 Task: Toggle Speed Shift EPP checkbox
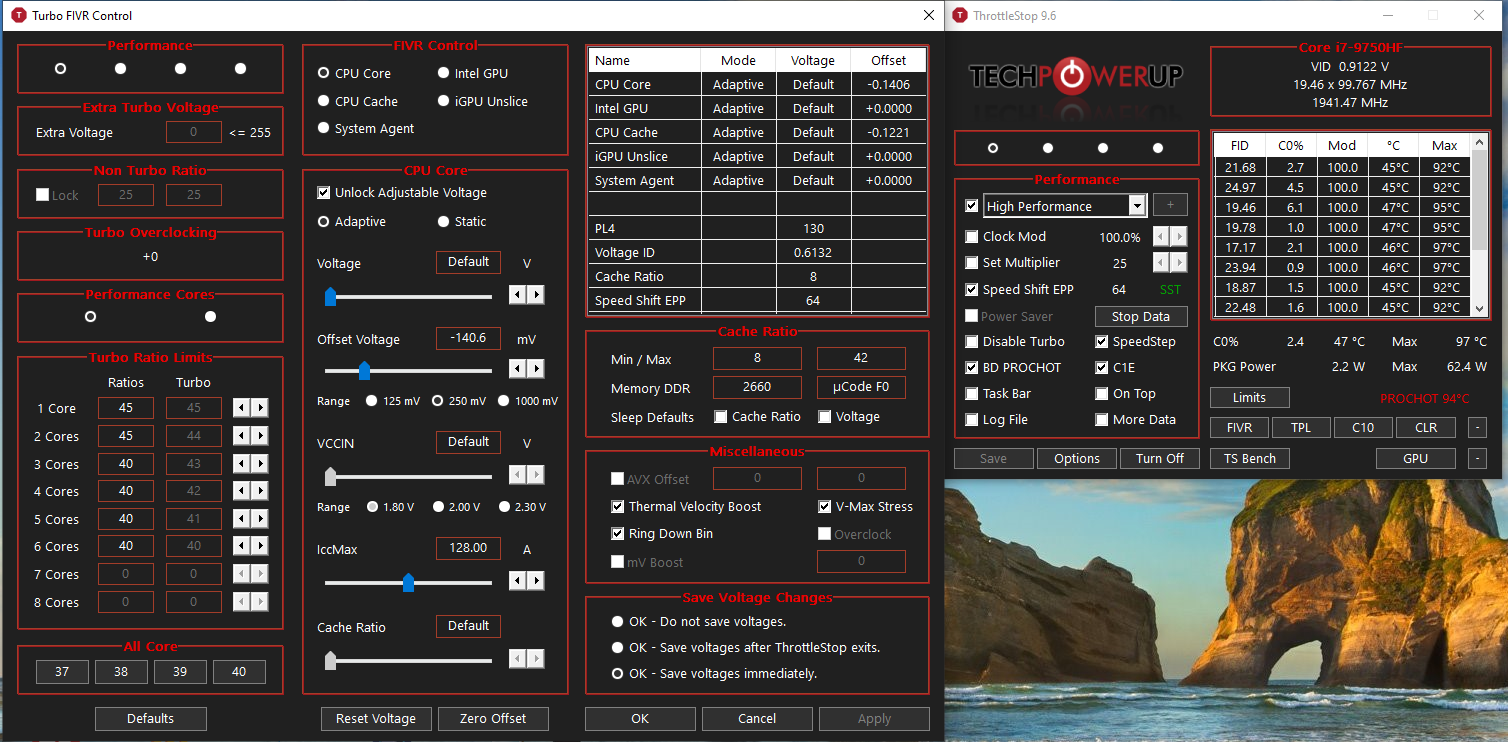click(x=972, y=289)
